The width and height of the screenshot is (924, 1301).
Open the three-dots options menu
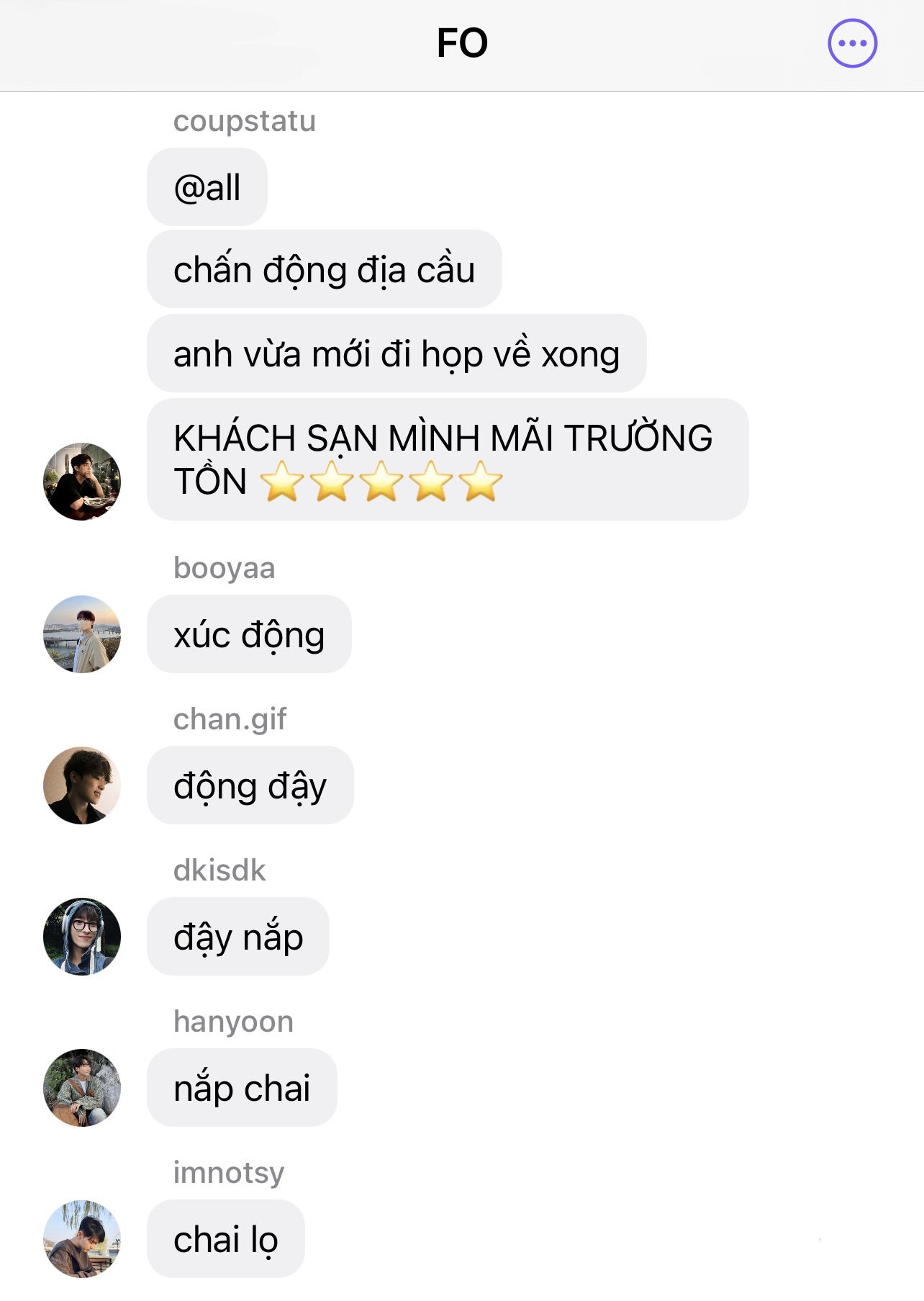pos(852,43)
